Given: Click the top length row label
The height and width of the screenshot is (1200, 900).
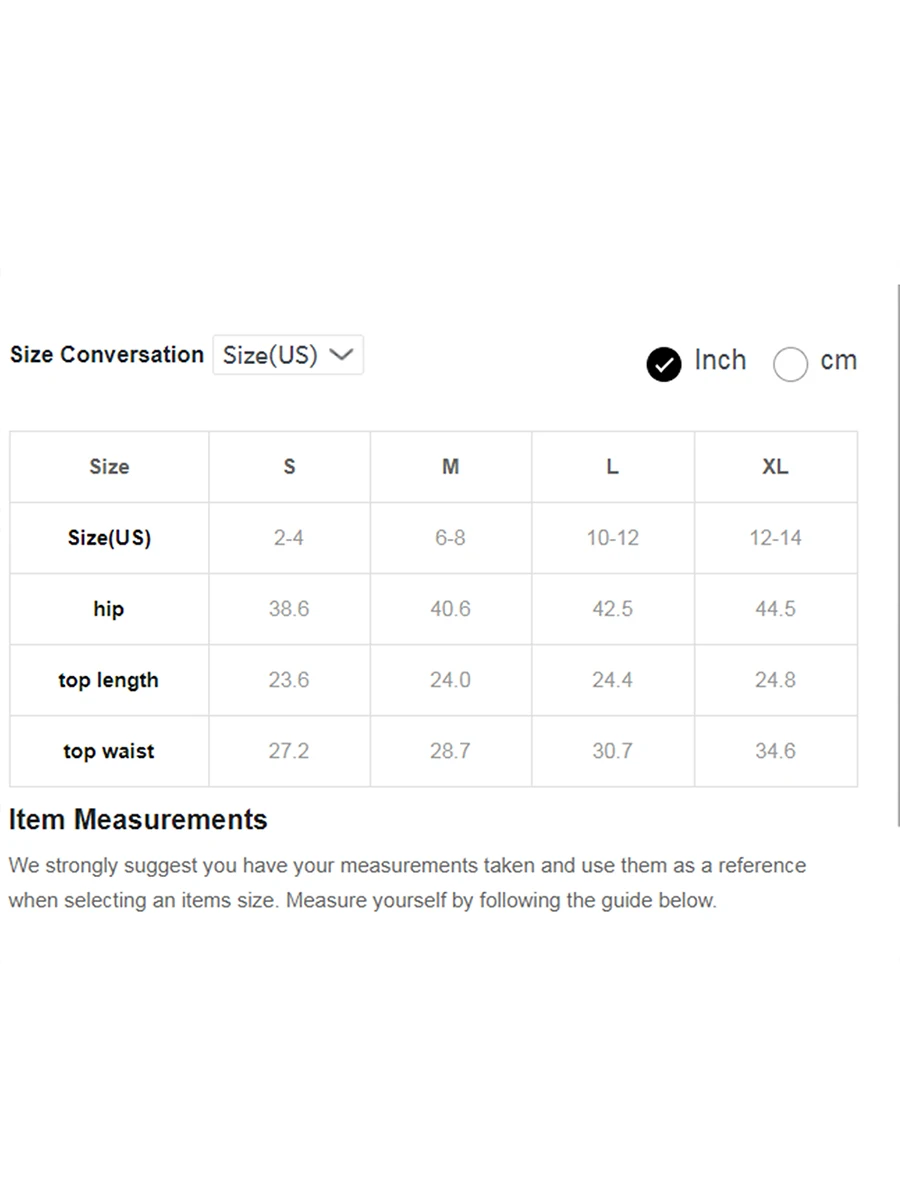Looking at the screenshot, I should 109,680.
